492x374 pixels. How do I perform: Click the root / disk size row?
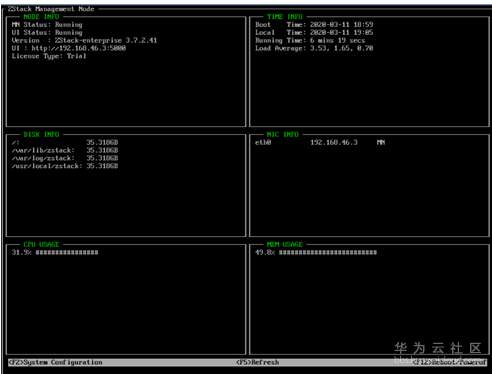click(x=65, y=142)
